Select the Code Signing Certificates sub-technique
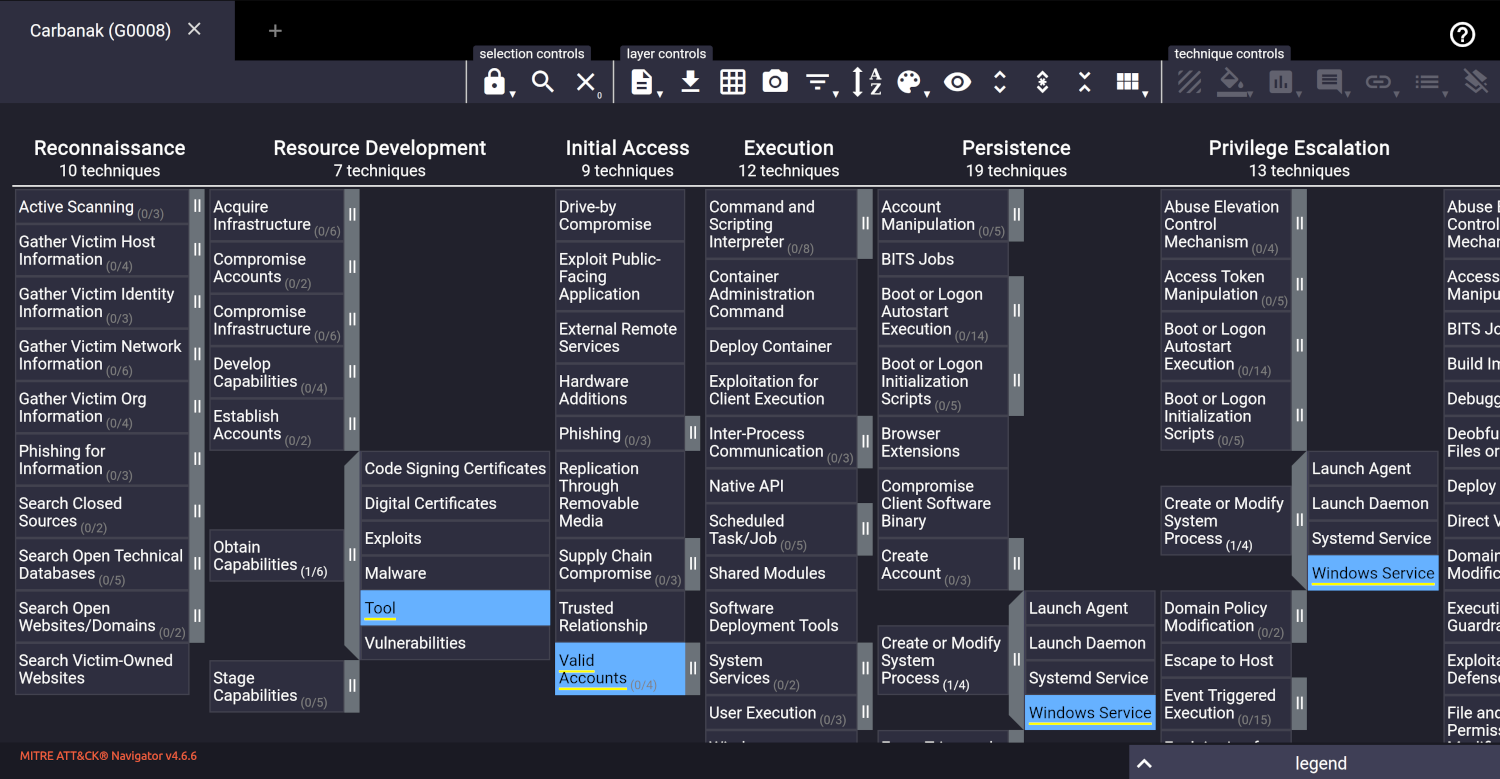This screenshot has height=779, width=1500. [x=455, y=469]
